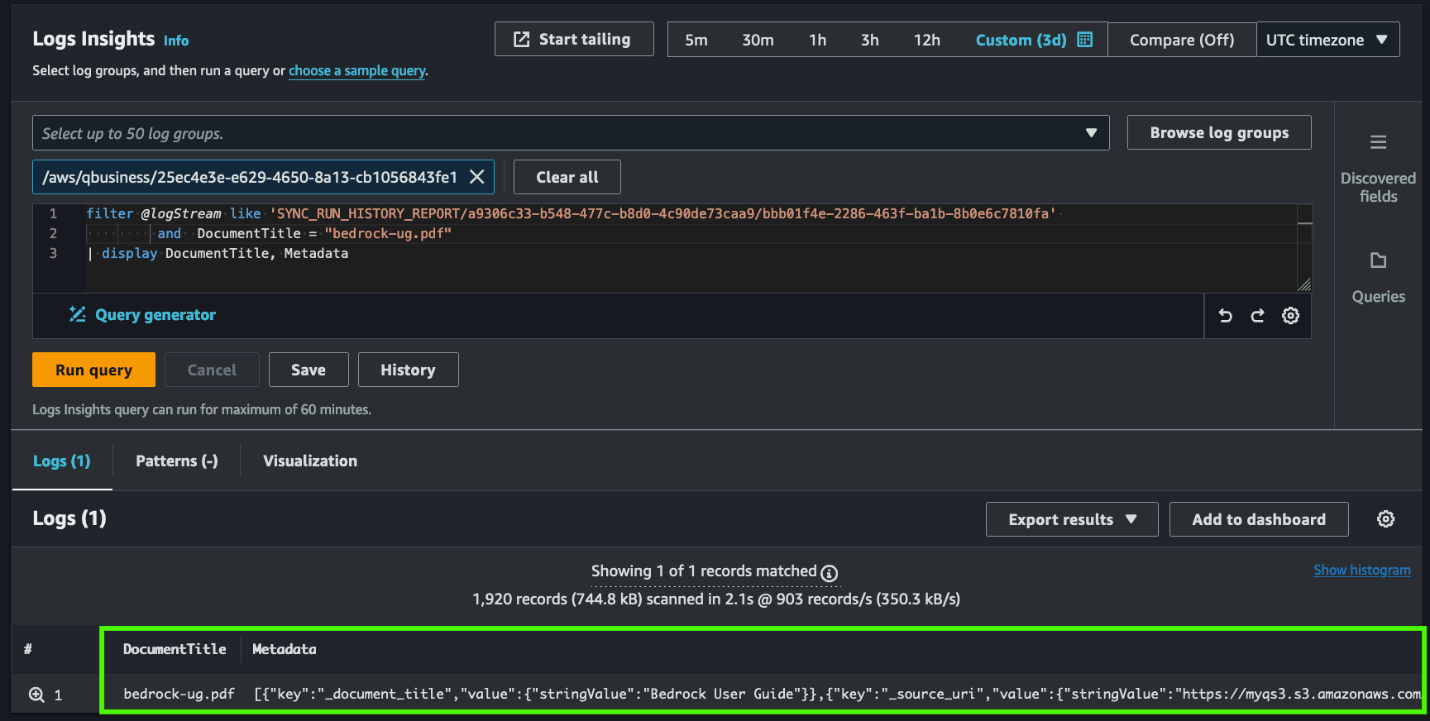The image size is (1430, 721).
Task: Switch to the Patterns tab
Action: pyautogui.click(x=176, y=461)
